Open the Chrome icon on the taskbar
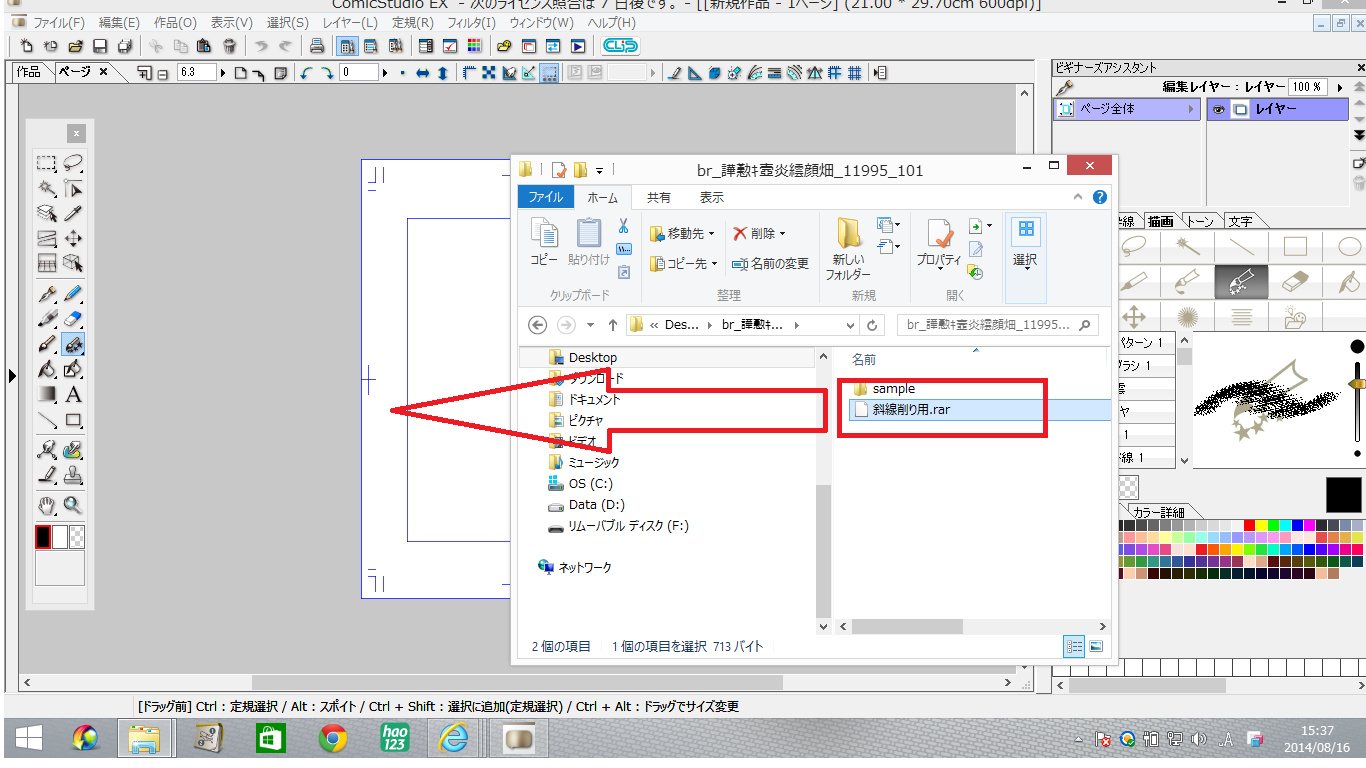Viewport: 1366px width, 768px height. click(333, 738)
